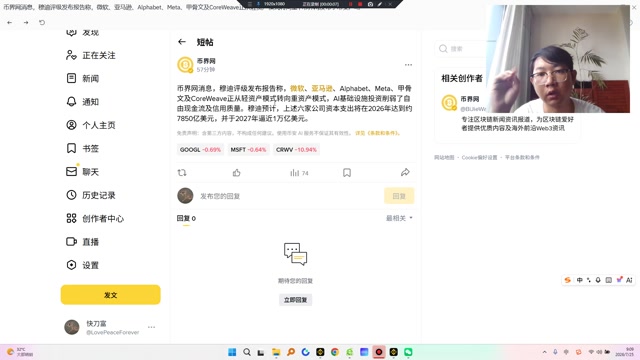Share the post with the share arrow icon

[405, 172]
